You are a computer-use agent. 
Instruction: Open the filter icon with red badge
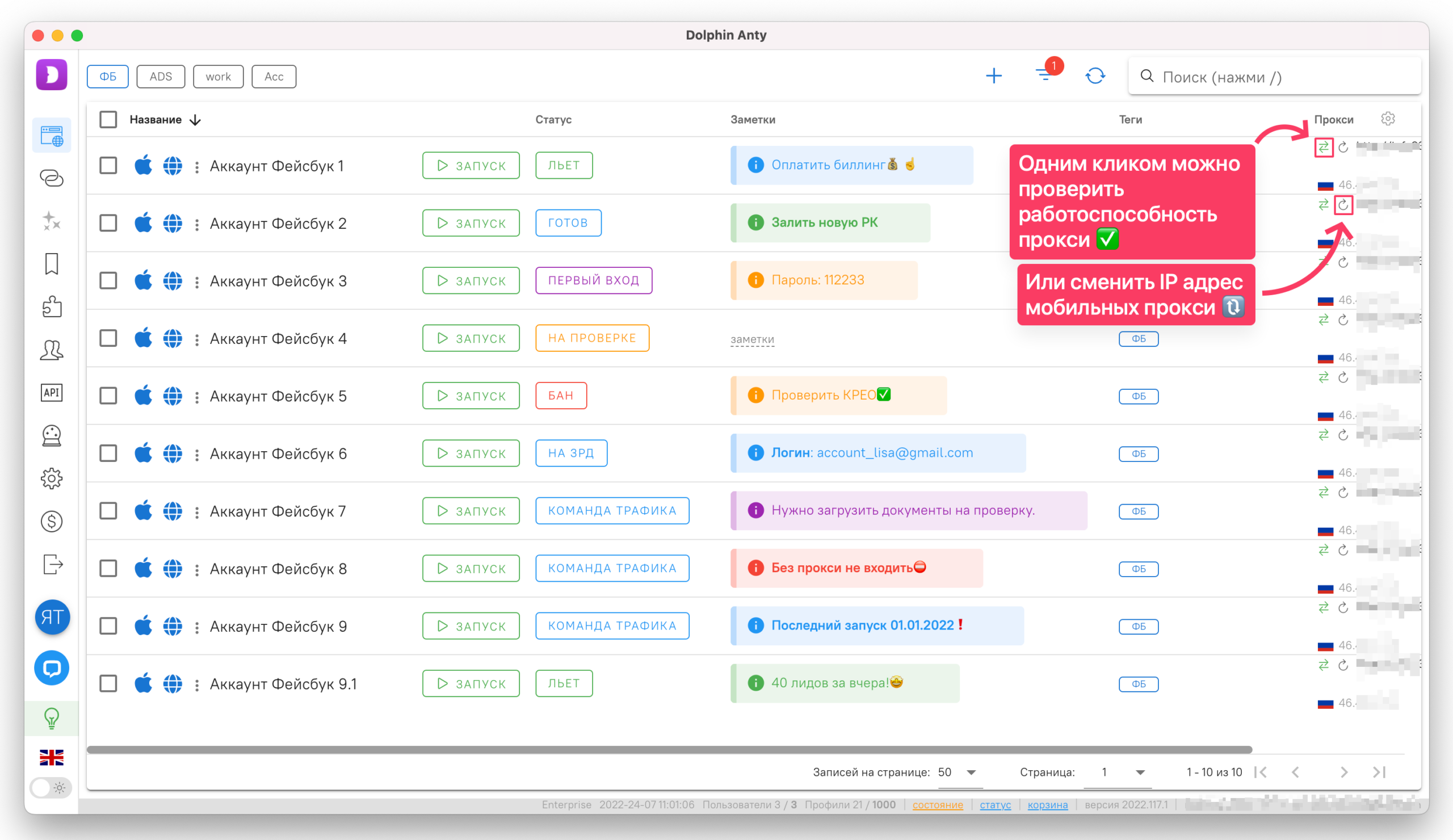coord(1045,75)
